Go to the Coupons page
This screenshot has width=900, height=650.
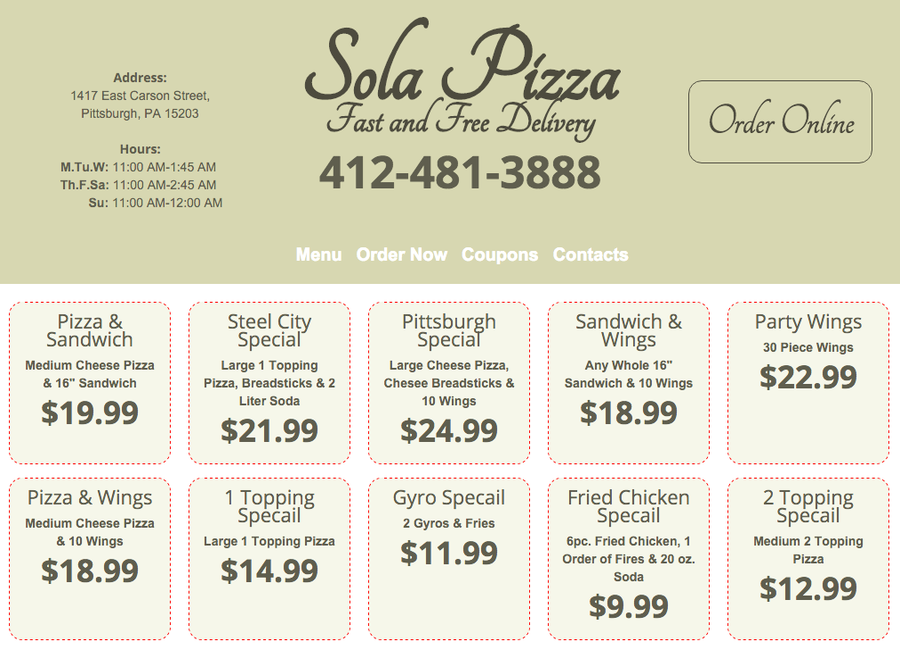tap(499, 255)
